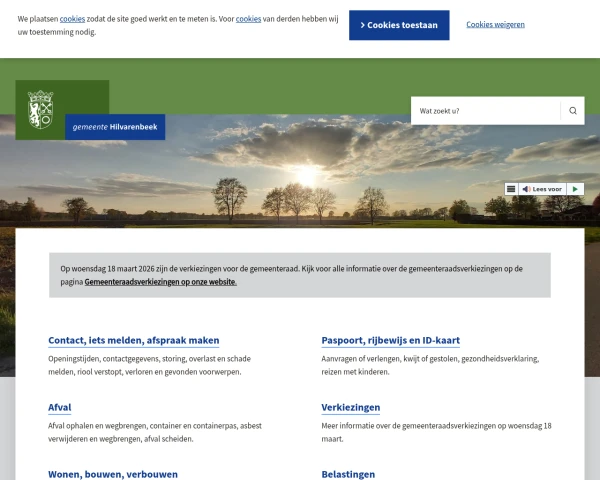Open the 'cookies van derden' link

[248, 19]
